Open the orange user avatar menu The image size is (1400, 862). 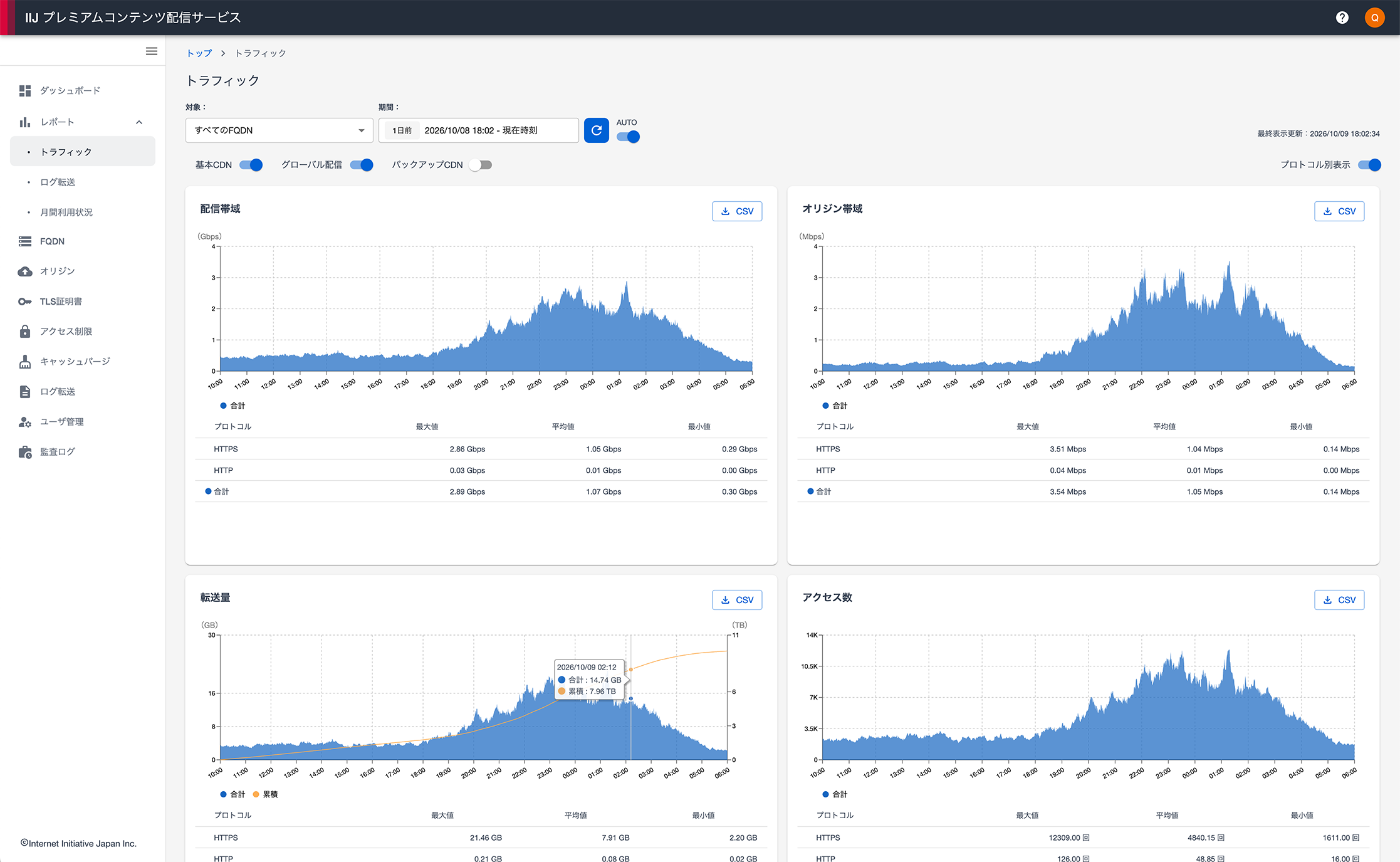pyautogui.click(x=1374, y=18)
